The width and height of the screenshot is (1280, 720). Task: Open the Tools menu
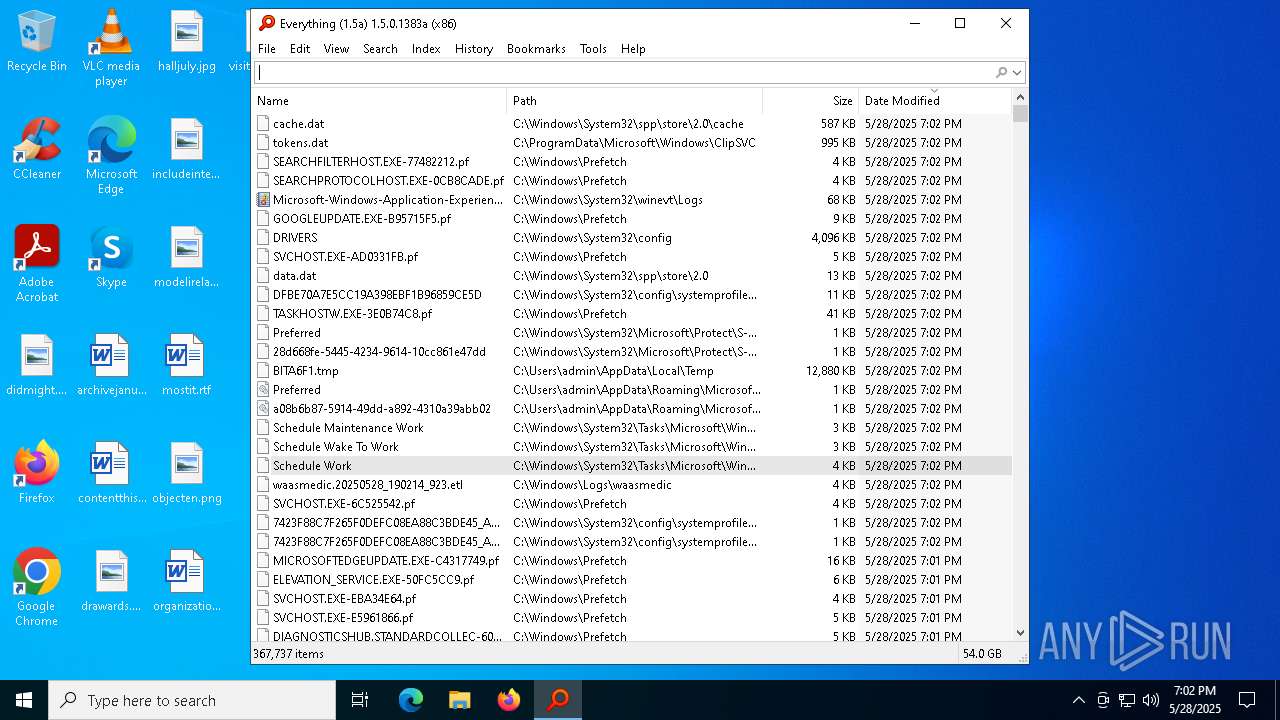pos(593,48)
